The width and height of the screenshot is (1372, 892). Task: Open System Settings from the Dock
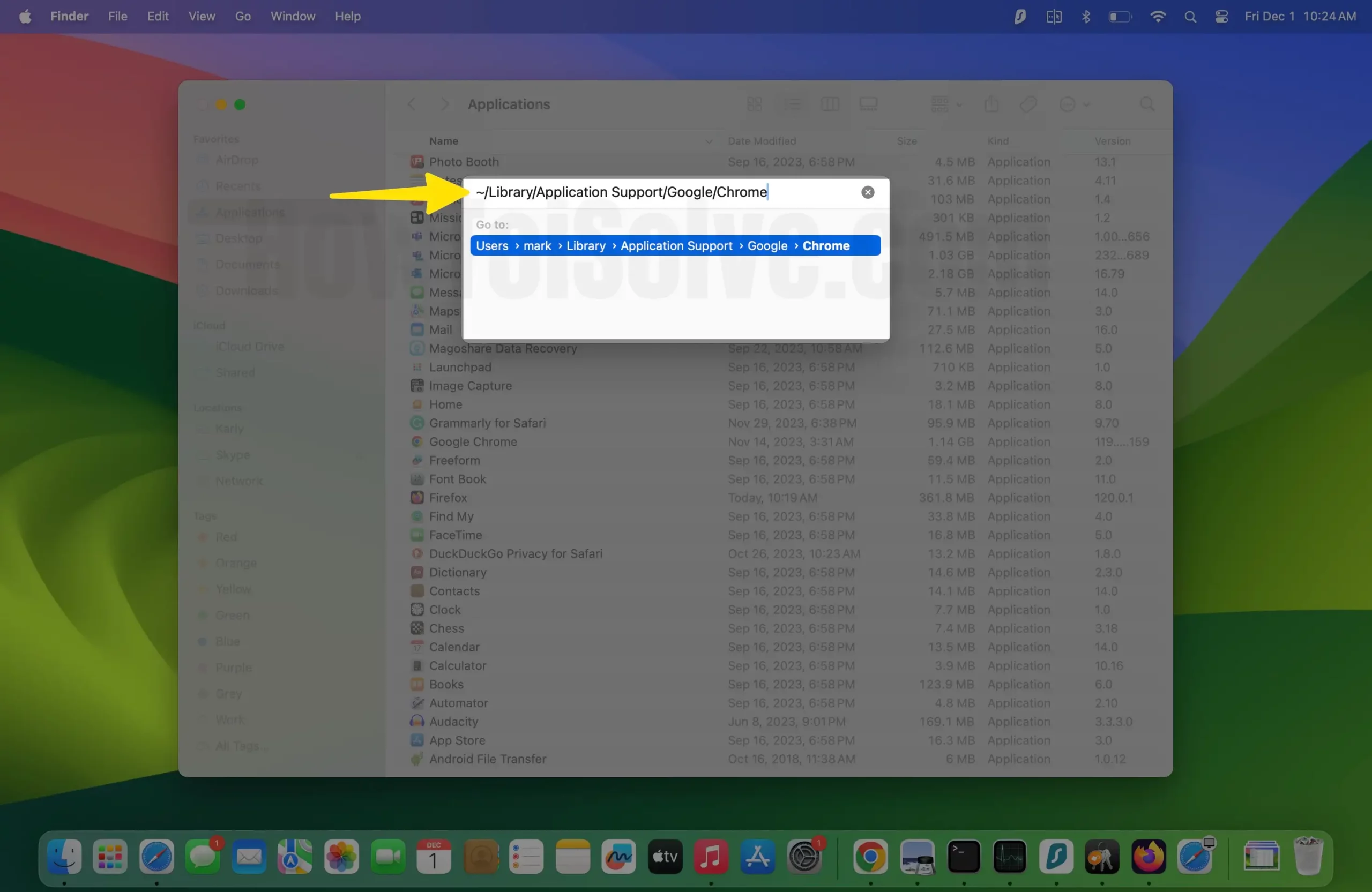tap(803, 856)
